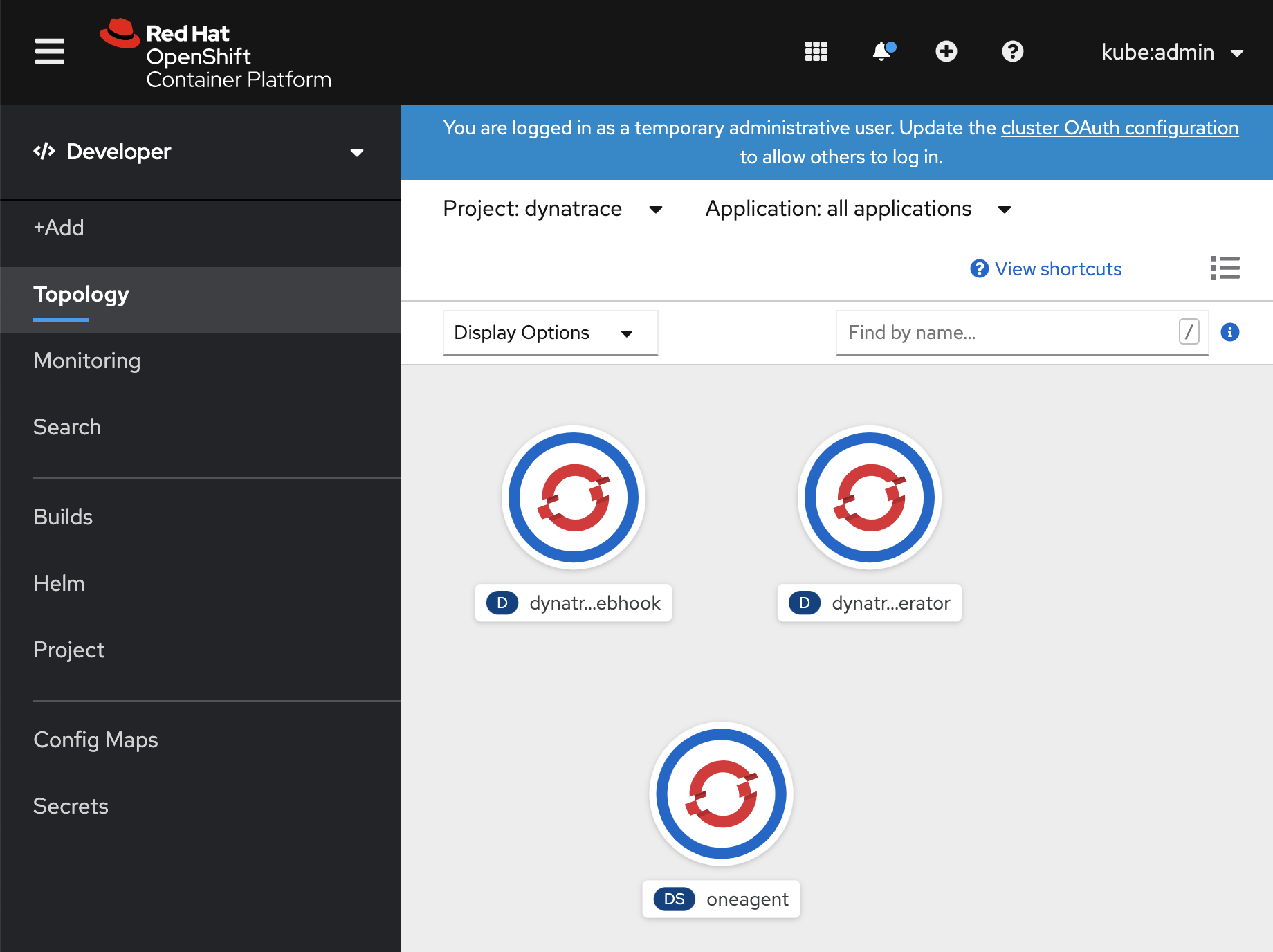Screen dimensions: 1273x952
Task: Follow the cluster OAuth configuration link
Action: coord(1119,128)
